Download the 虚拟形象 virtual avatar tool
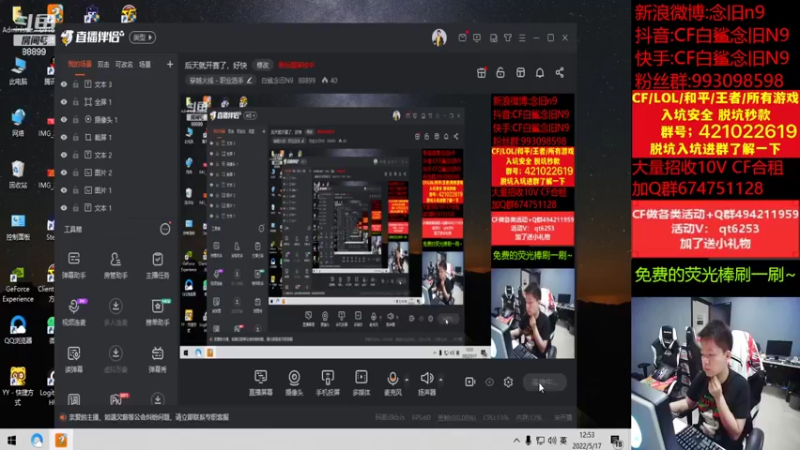This screenshot has width=800, height=450. click(115, 359)
